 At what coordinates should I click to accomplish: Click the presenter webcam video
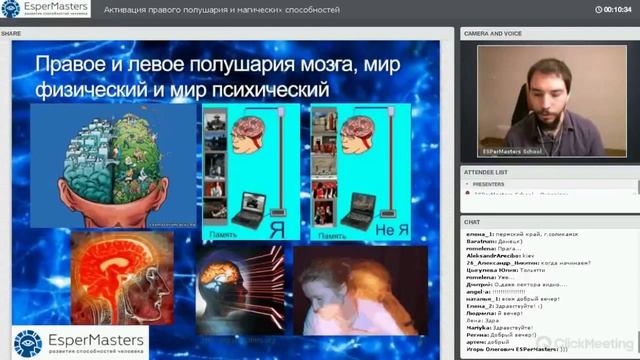552,101
